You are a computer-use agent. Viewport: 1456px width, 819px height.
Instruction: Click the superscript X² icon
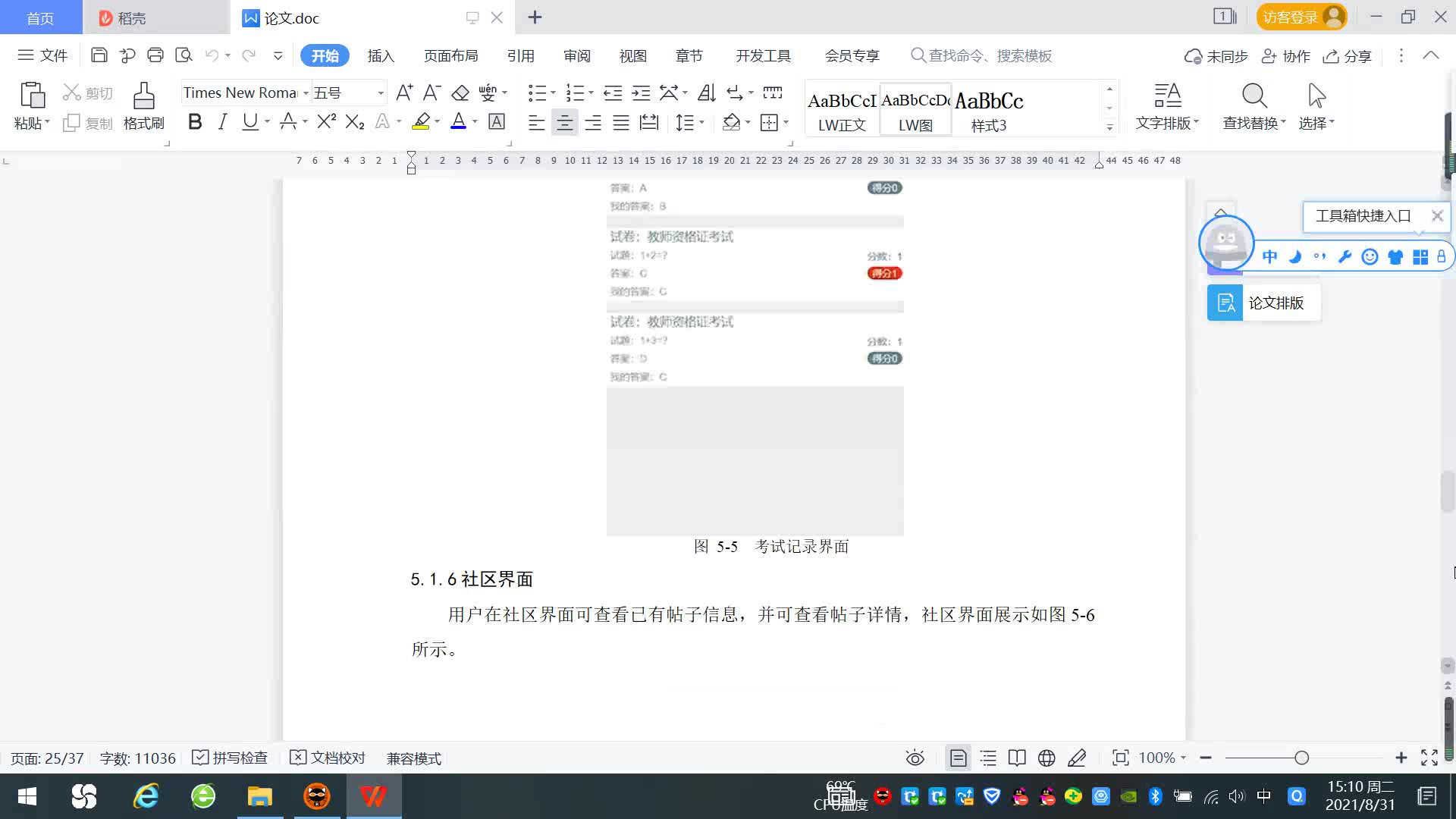tap(326, 122)
